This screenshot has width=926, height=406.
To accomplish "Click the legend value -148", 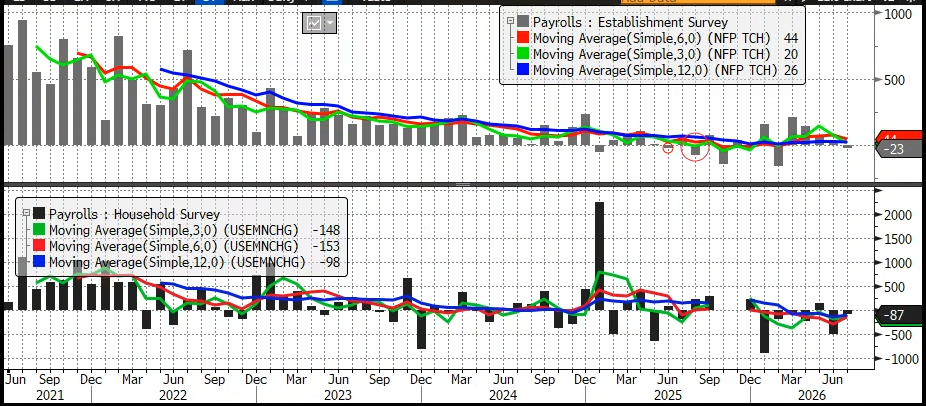I will [x=327, y=230].
